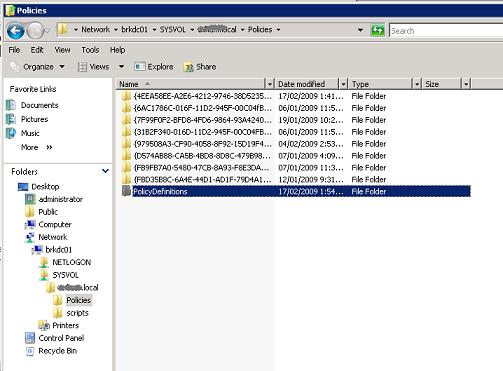Select .local domain folder in tree

tap(77, 288)
